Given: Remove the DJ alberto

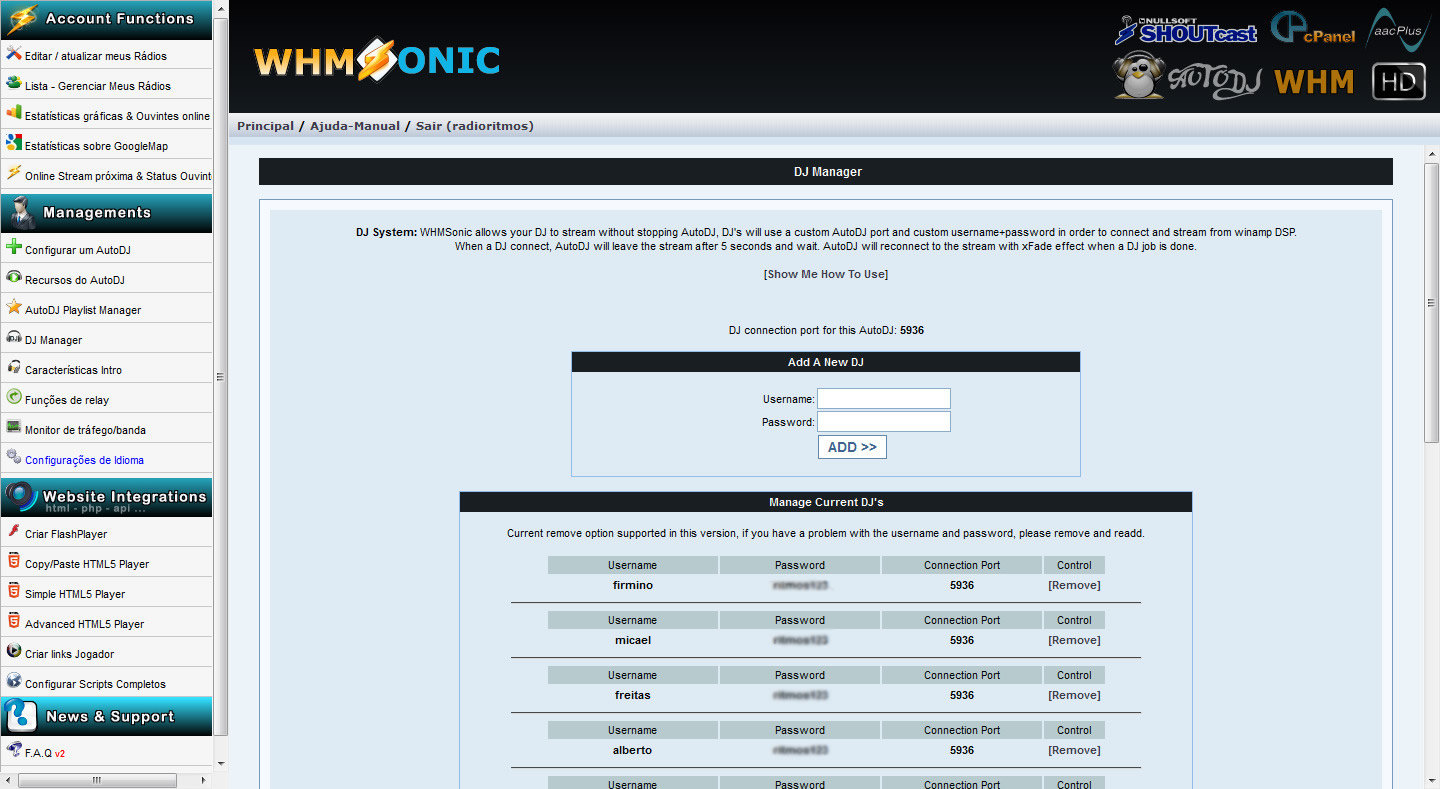Looking at the screenshot, I should (x=1074, y=750).
